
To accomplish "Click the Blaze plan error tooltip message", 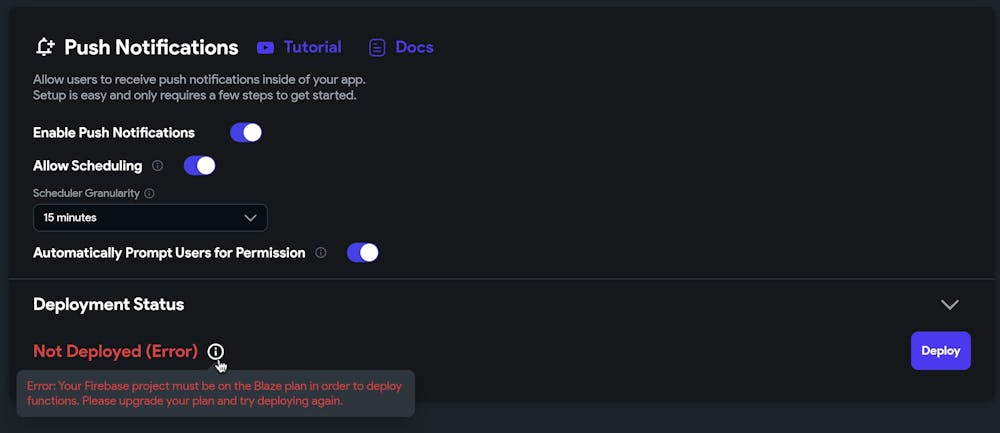I will point(215,393).
